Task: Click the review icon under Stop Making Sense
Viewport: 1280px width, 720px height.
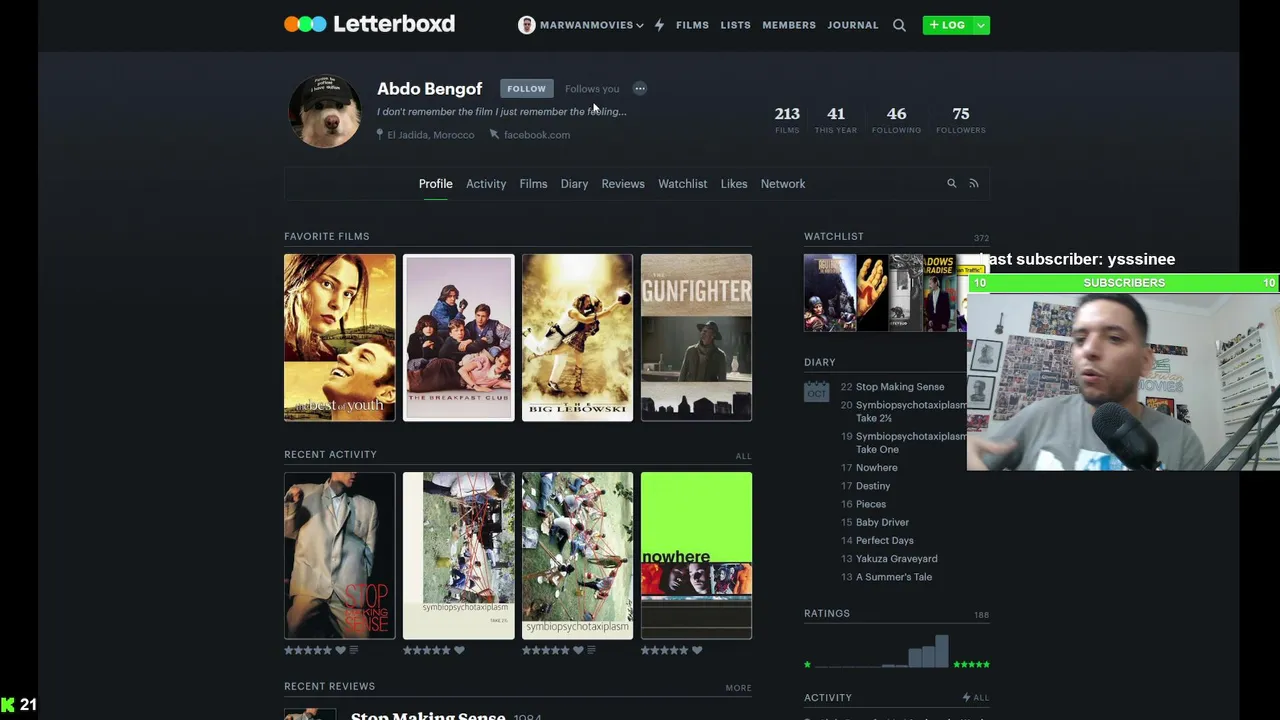Action: 354,650
